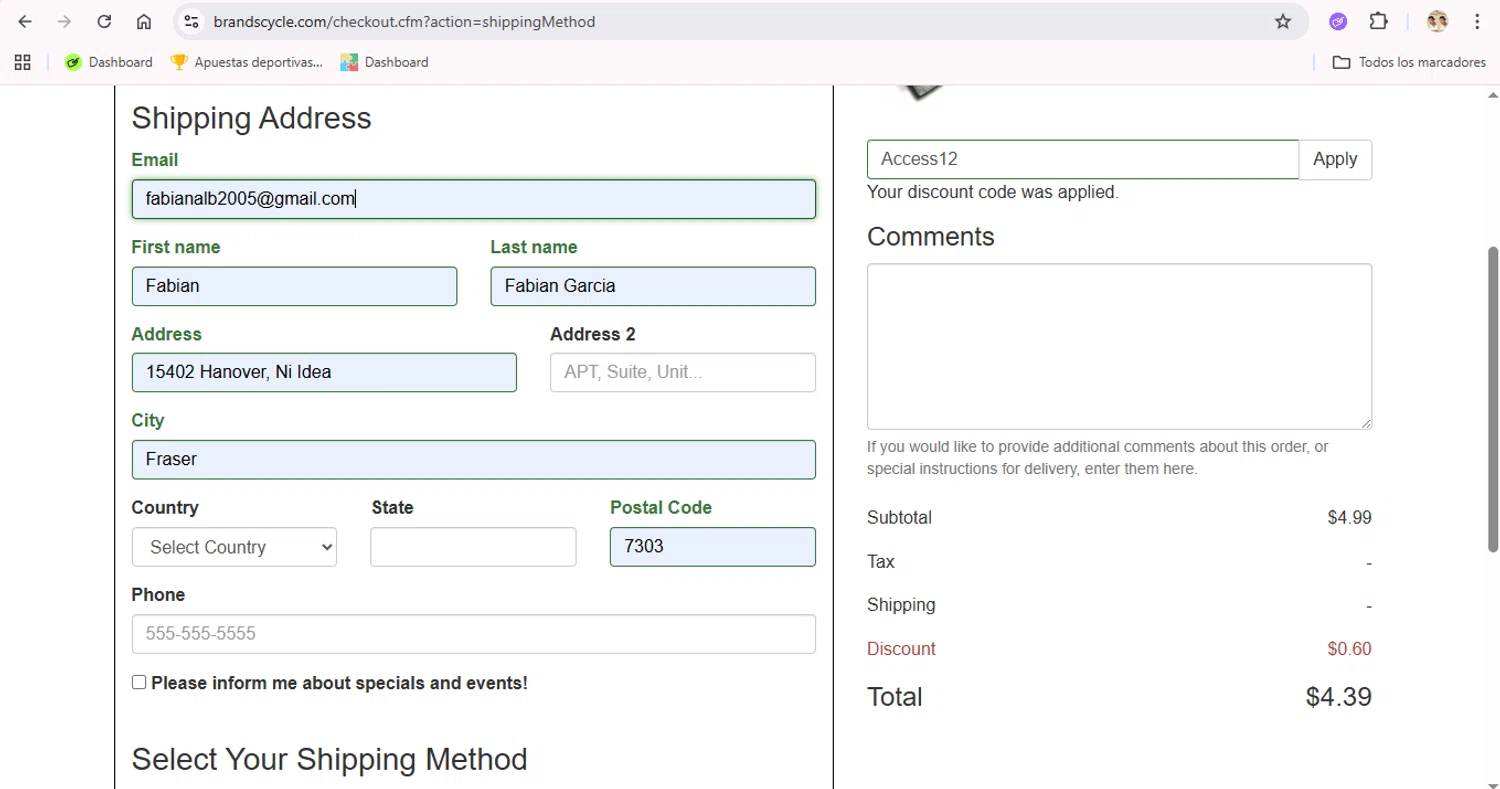Click the State input field
The height and width of the screenshot is (789, 1500).
[x=473, y=547]
